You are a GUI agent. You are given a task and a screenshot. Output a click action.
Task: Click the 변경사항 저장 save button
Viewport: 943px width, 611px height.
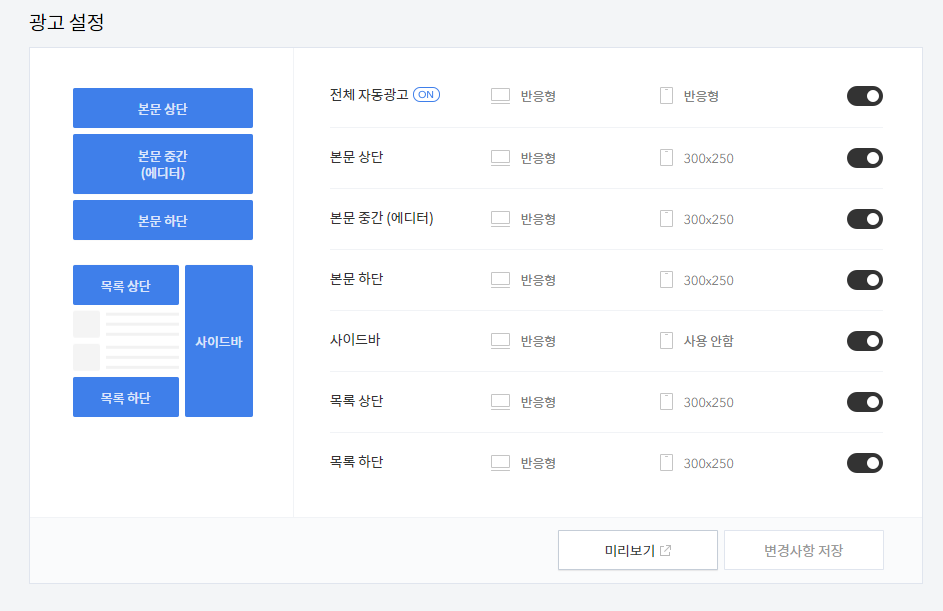click(803, 549)
